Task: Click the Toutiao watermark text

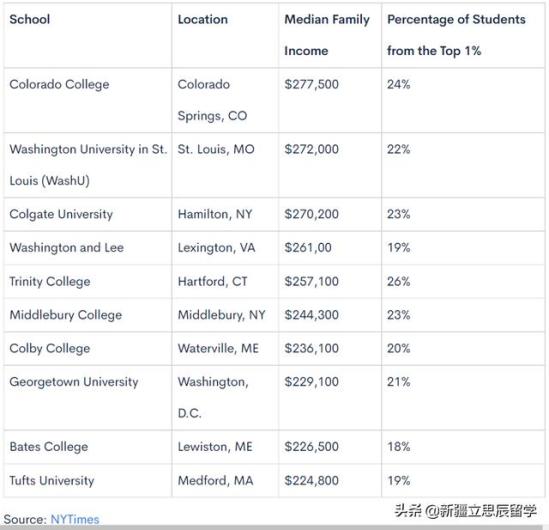Action: (x=465, y=511)
